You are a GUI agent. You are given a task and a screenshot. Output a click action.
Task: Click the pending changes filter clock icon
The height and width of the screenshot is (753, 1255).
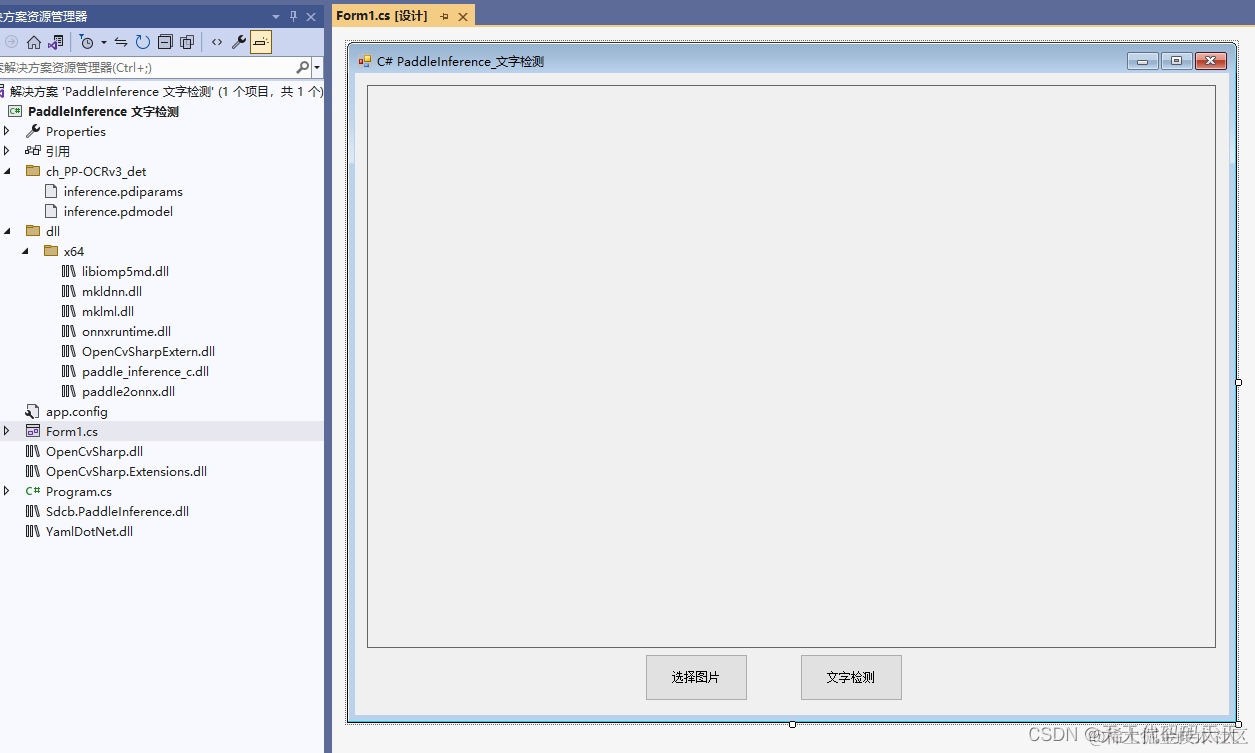[87, 42]
